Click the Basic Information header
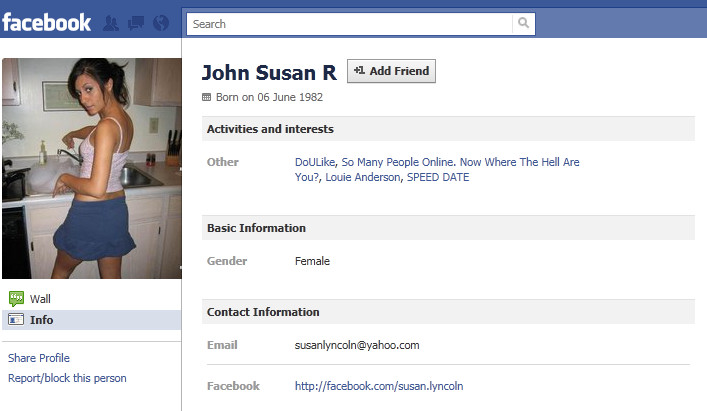This screenshot has width=707, height=411. pos(448,228)
